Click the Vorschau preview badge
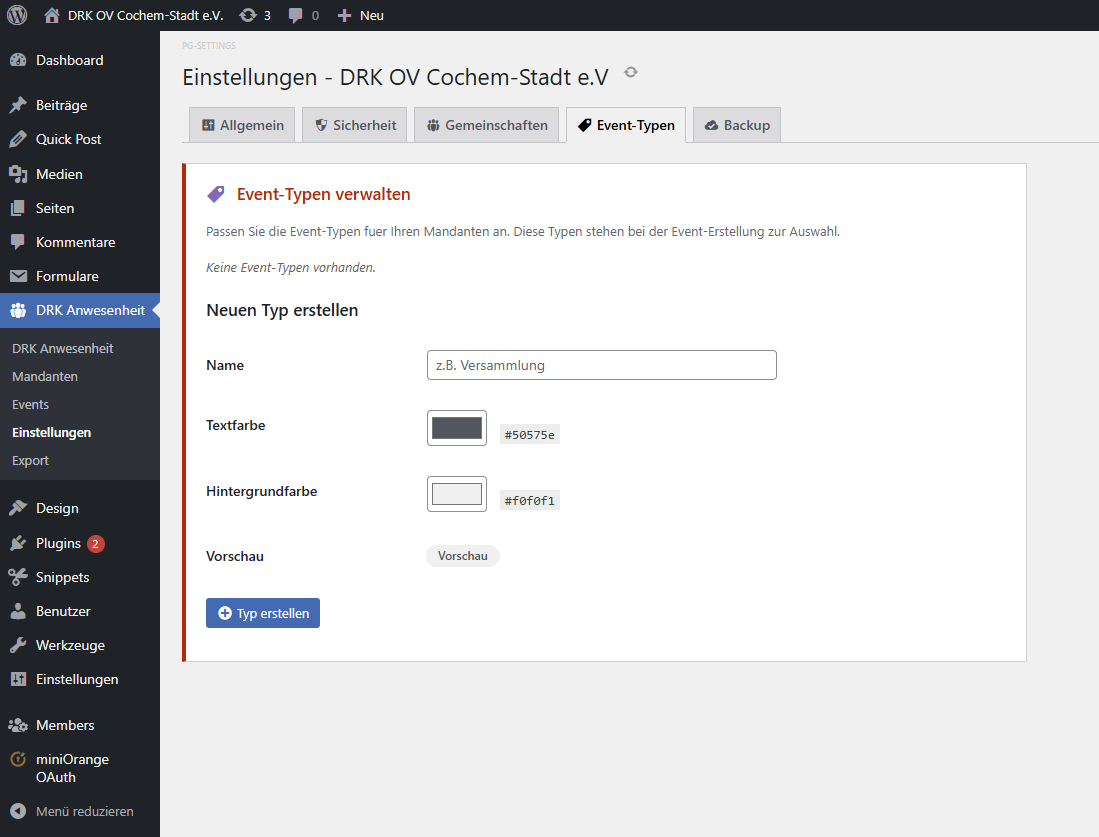The image size is (1099, 837). 463,556
